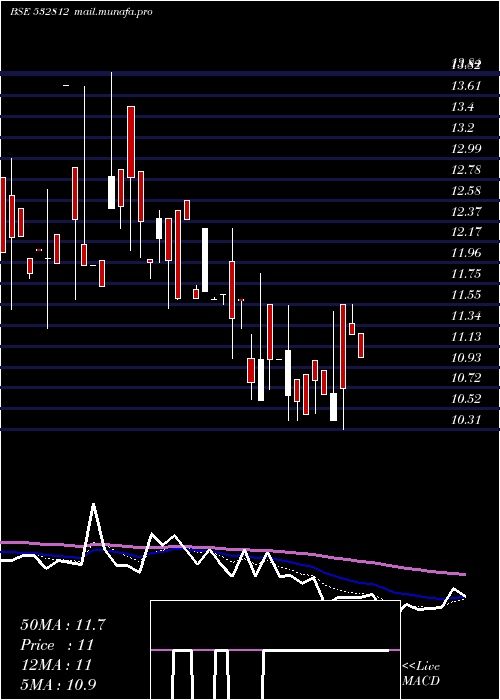Click the last red candlestick near 11.13
The height and width of the screenshot is (700, 500).
pyautogui.click(x=361, y=345)
